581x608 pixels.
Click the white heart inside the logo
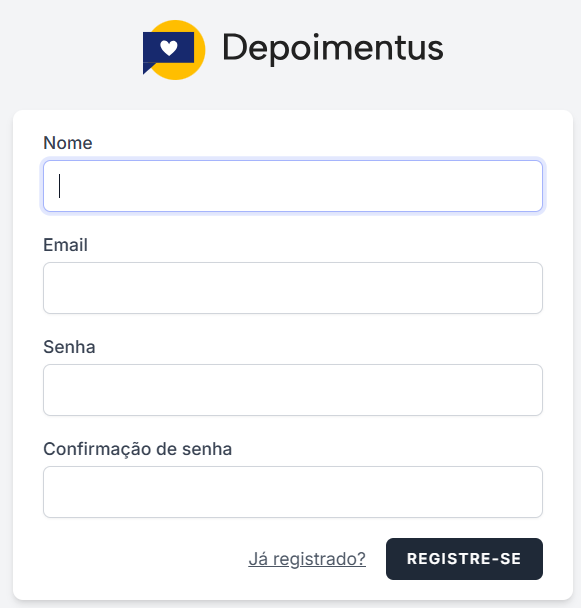click(x=169, y=48)
